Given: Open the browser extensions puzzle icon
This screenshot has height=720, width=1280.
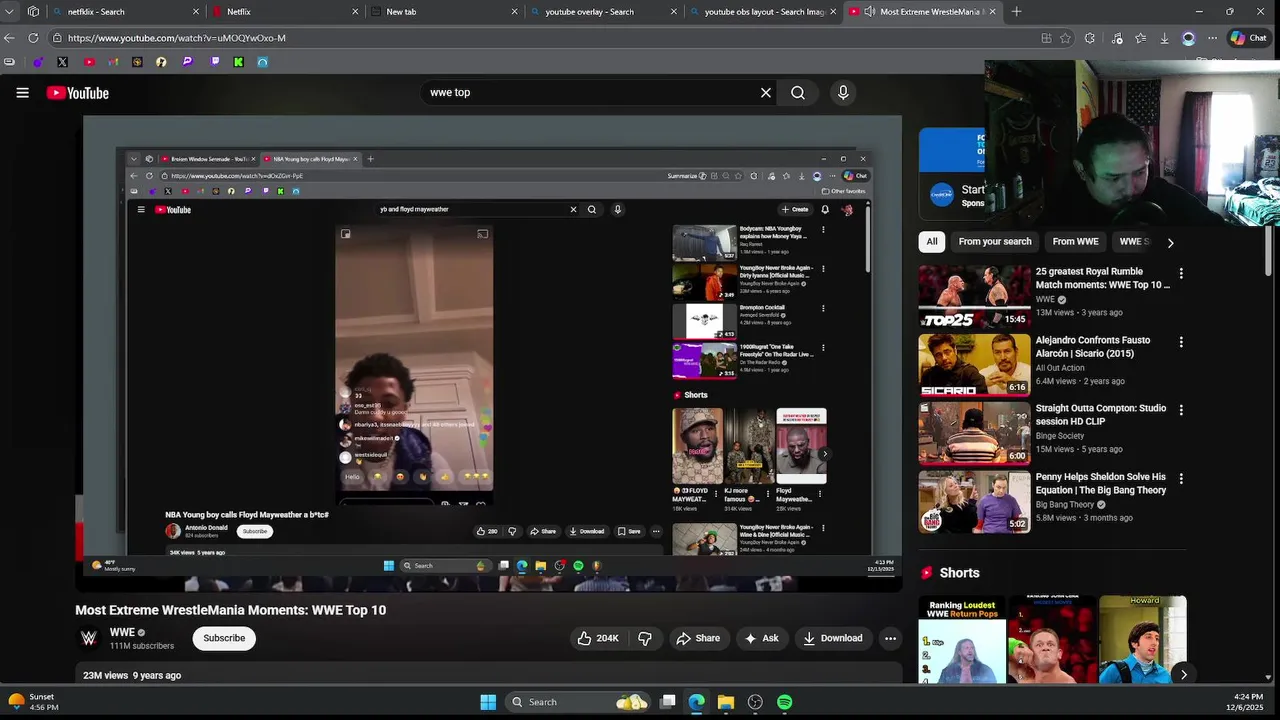Looking at the screenshot, I should [1090, 38].
